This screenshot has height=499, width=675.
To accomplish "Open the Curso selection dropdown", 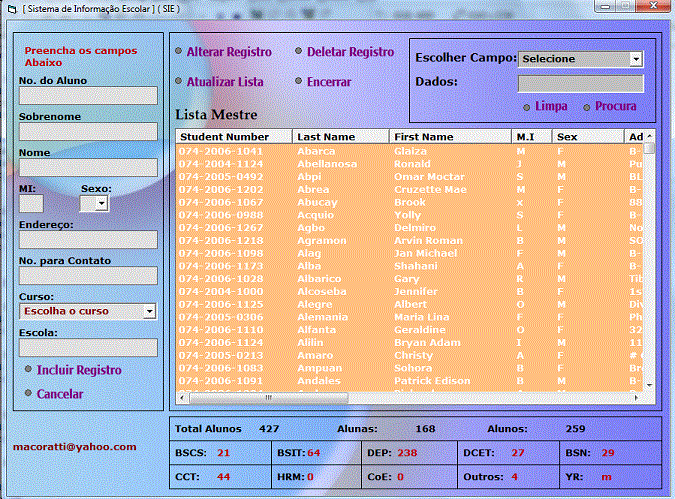I will pos(149,311).
